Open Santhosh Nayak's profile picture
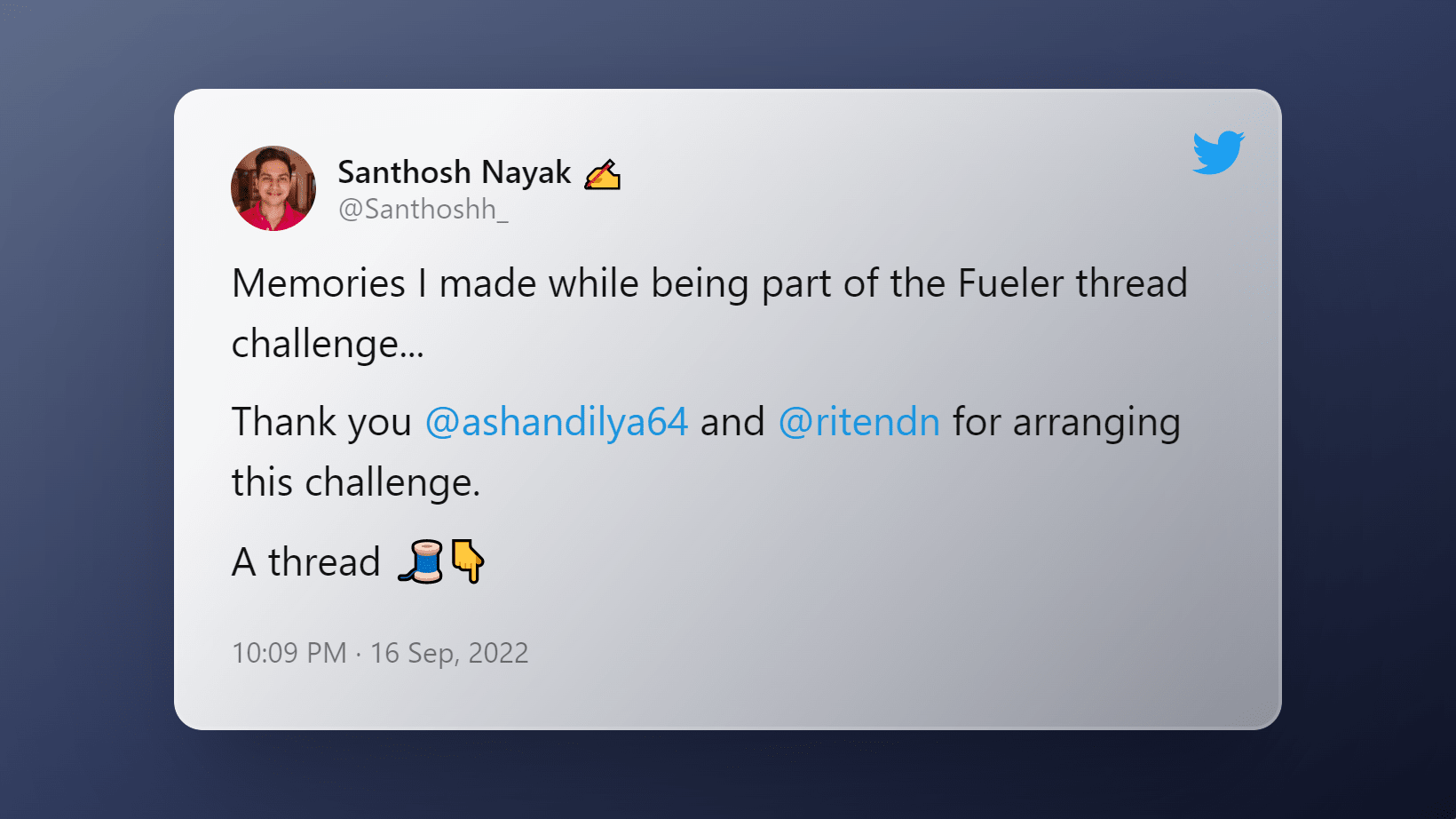 coord(273,188)
